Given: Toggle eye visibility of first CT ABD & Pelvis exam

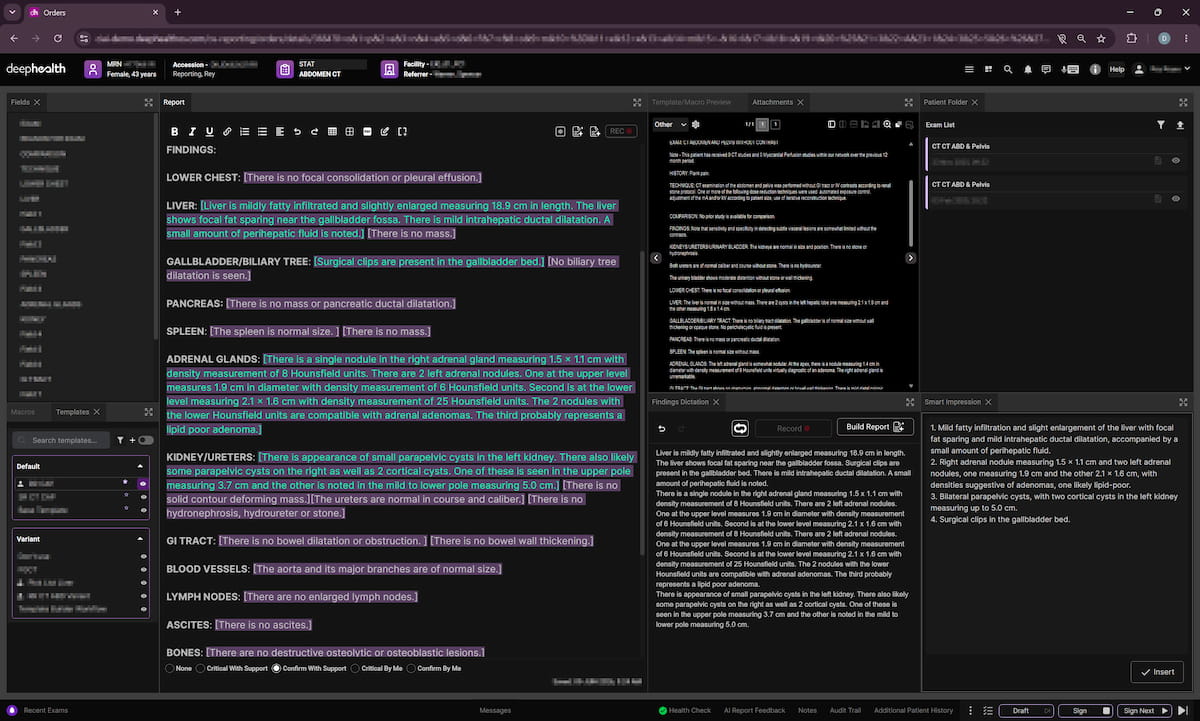Looking at the screenshot, I should coord(1176,160).
